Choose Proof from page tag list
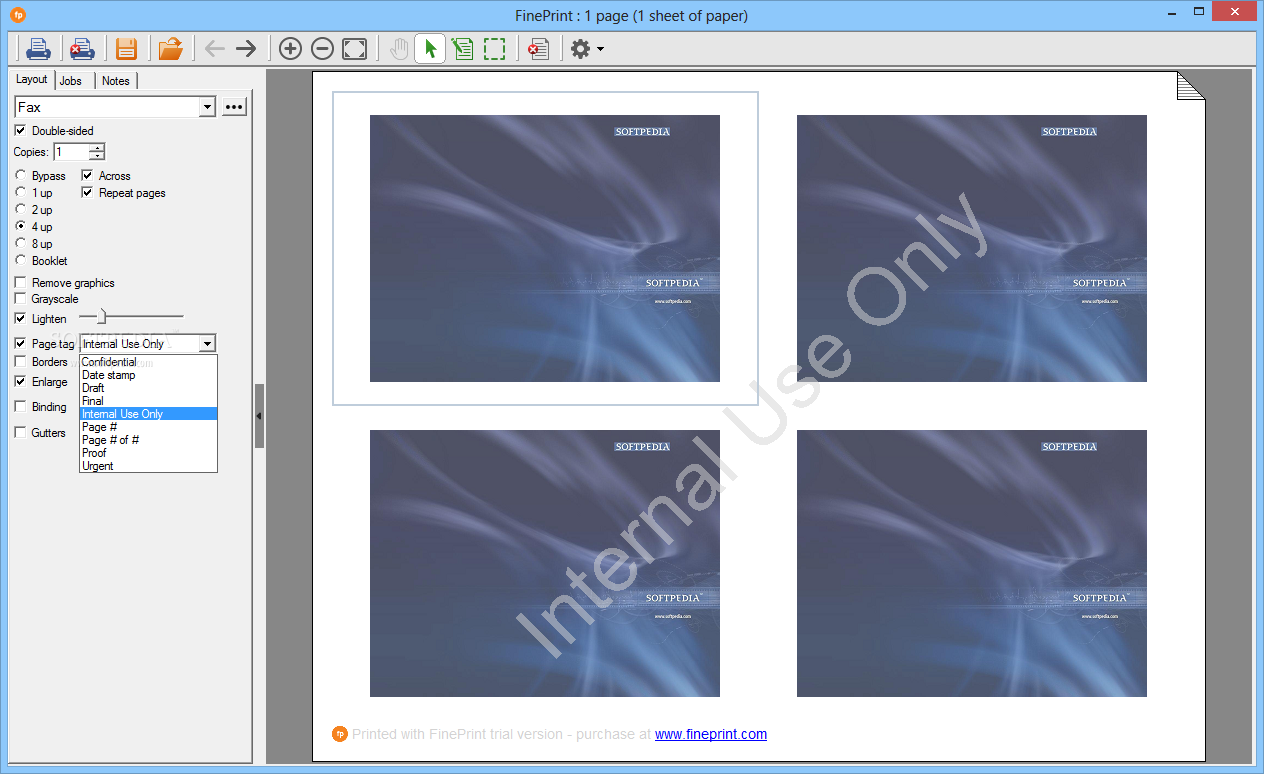The image size is (1264, 774). click(148, 453)
